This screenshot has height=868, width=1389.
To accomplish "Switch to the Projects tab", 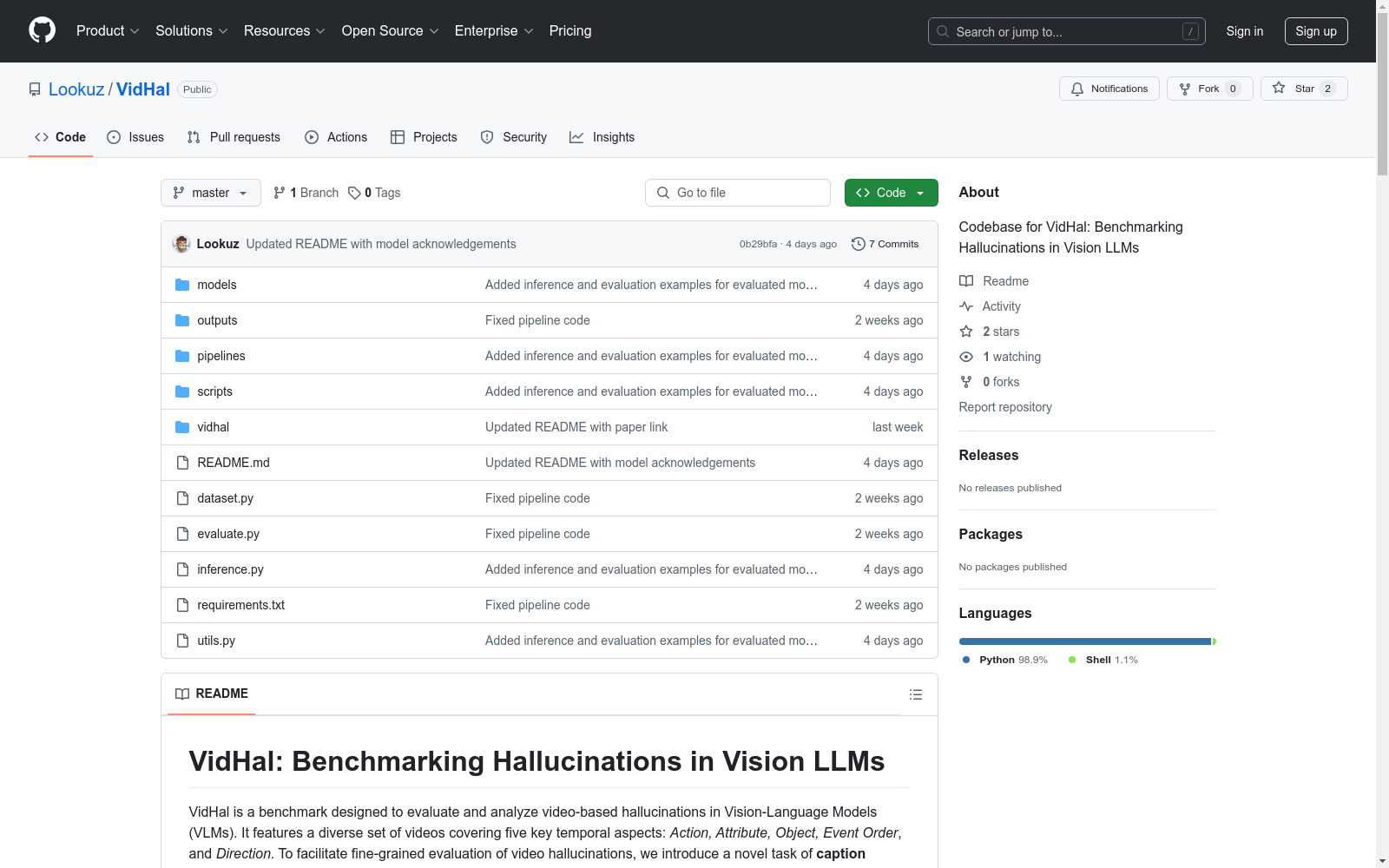I will (x=424, y=137).
